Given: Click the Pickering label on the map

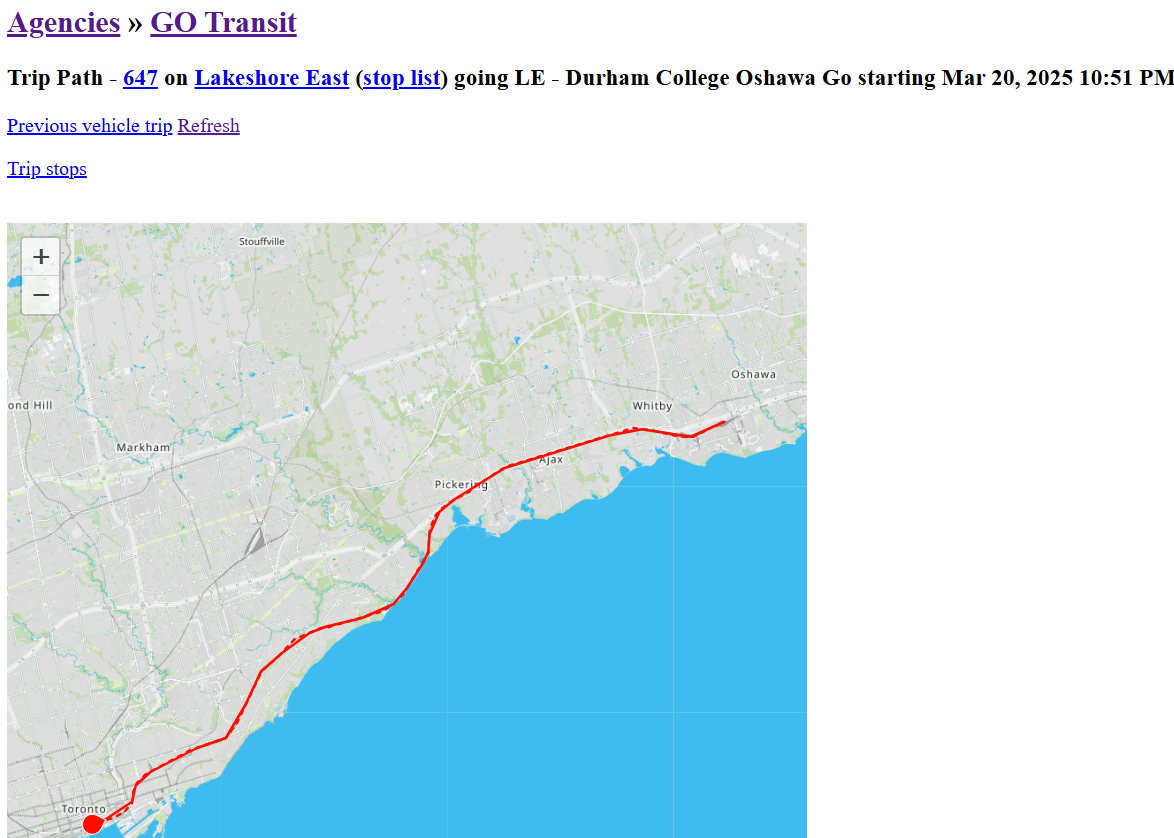Looking at the screenshot, I should pos(461,485).
